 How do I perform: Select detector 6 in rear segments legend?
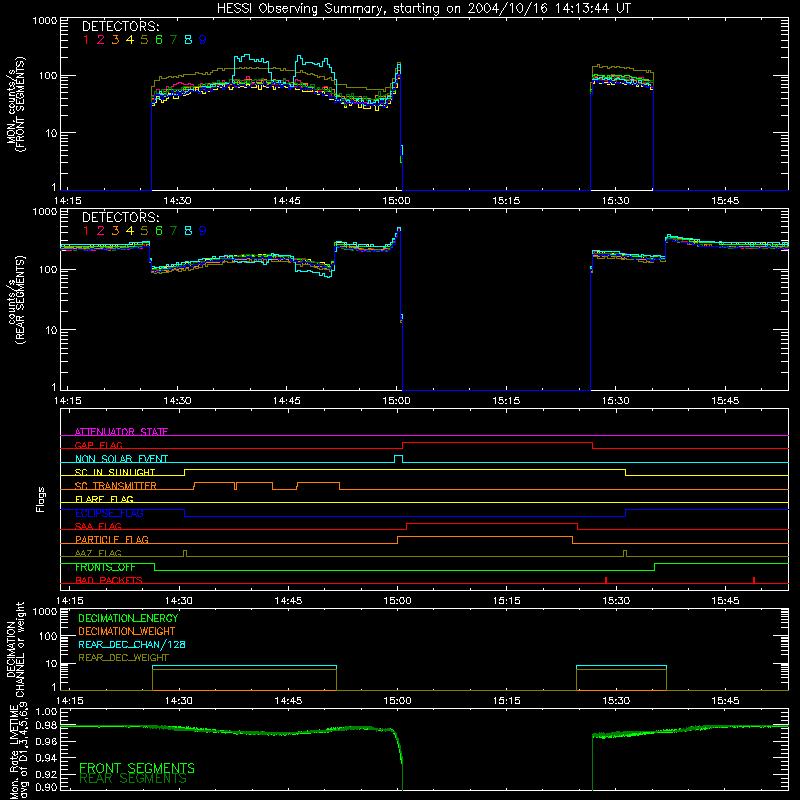[x=159, y=231]
